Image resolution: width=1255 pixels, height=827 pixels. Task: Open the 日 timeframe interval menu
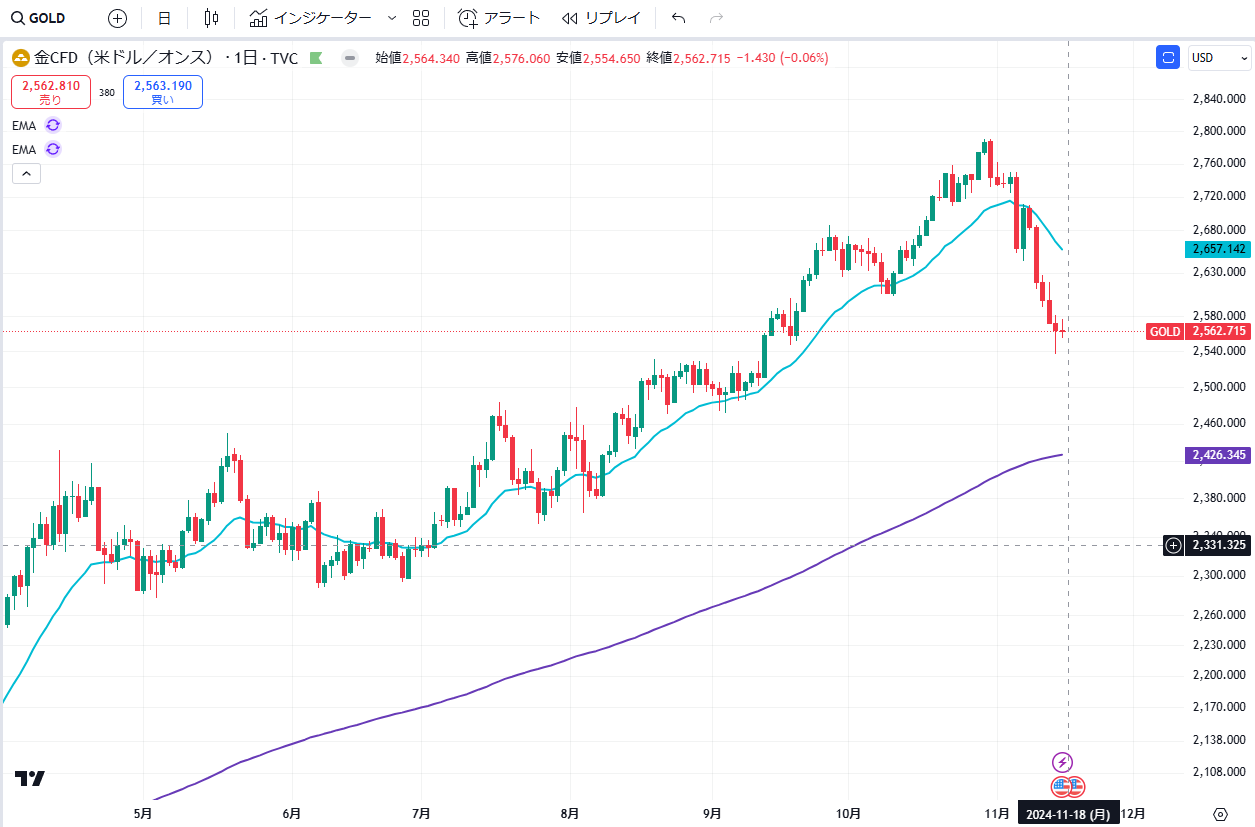164,18
